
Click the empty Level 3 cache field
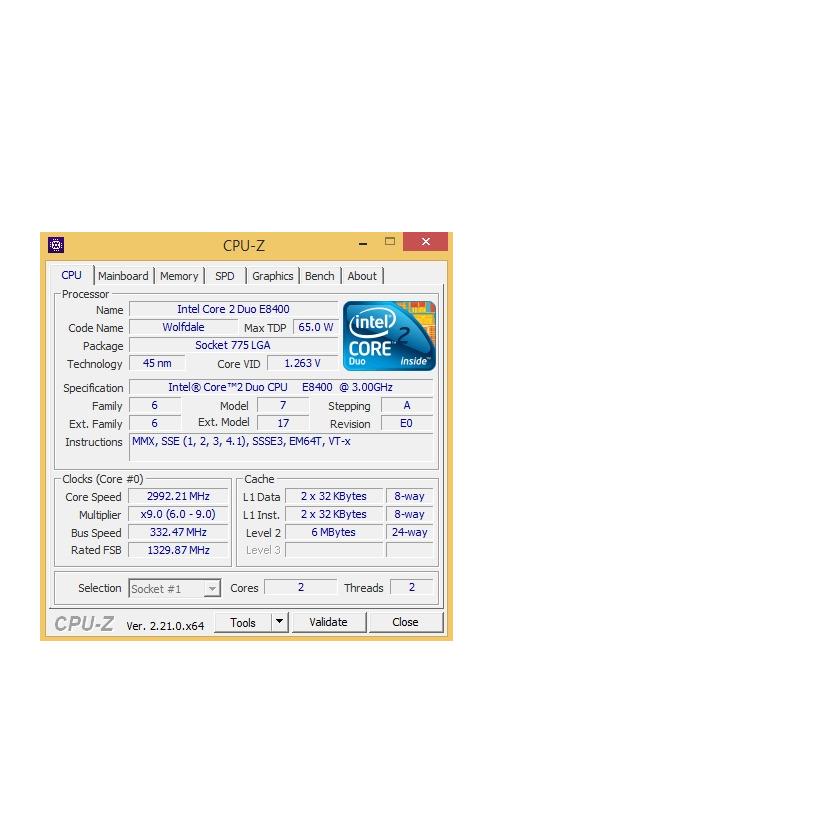pyautogui.click(x=334, y=550)
